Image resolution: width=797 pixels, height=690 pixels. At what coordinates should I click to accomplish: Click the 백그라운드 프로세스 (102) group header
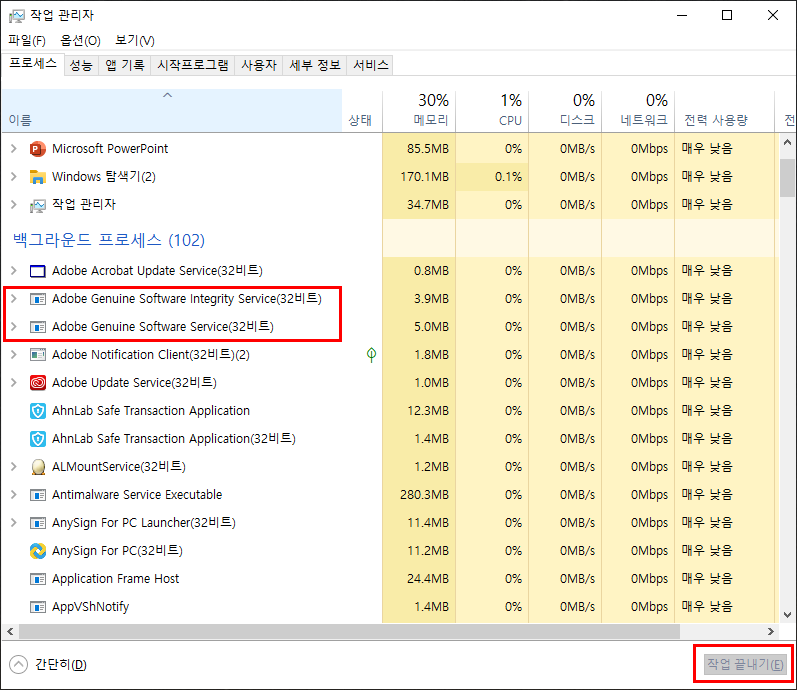click(109, 240)
